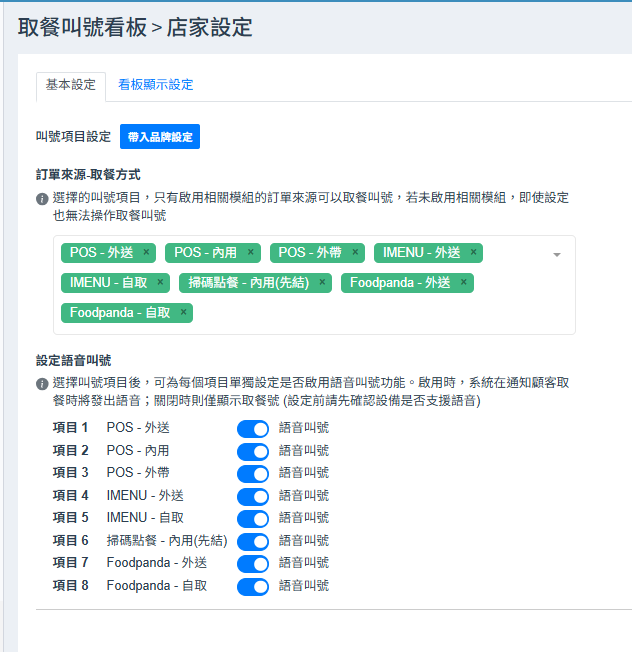Remove the POS - 外帶 tag
The image size is (632, 652).
pos(355,253)
